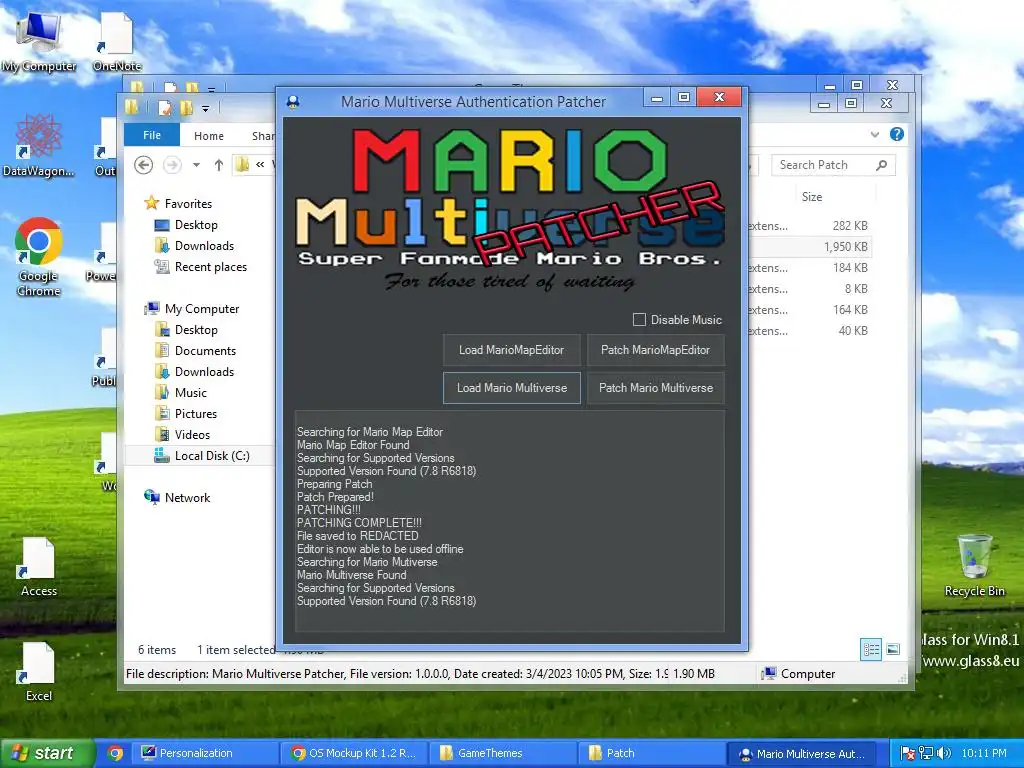
Task: Click the quick access toolbar dropdown
Action: pyautogui.click(x=205, y=108)
